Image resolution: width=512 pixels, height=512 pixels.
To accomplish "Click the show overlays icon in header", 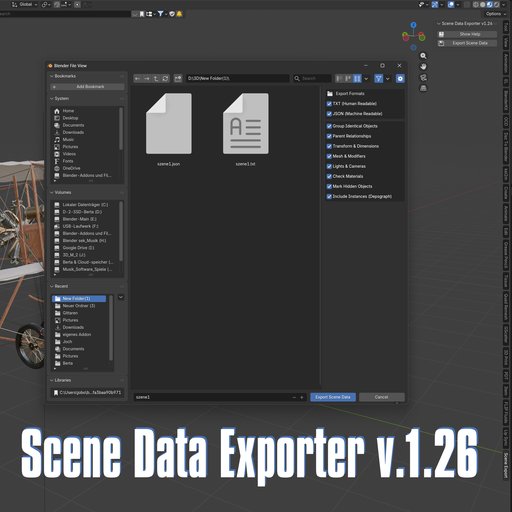I will coord(451,4).
